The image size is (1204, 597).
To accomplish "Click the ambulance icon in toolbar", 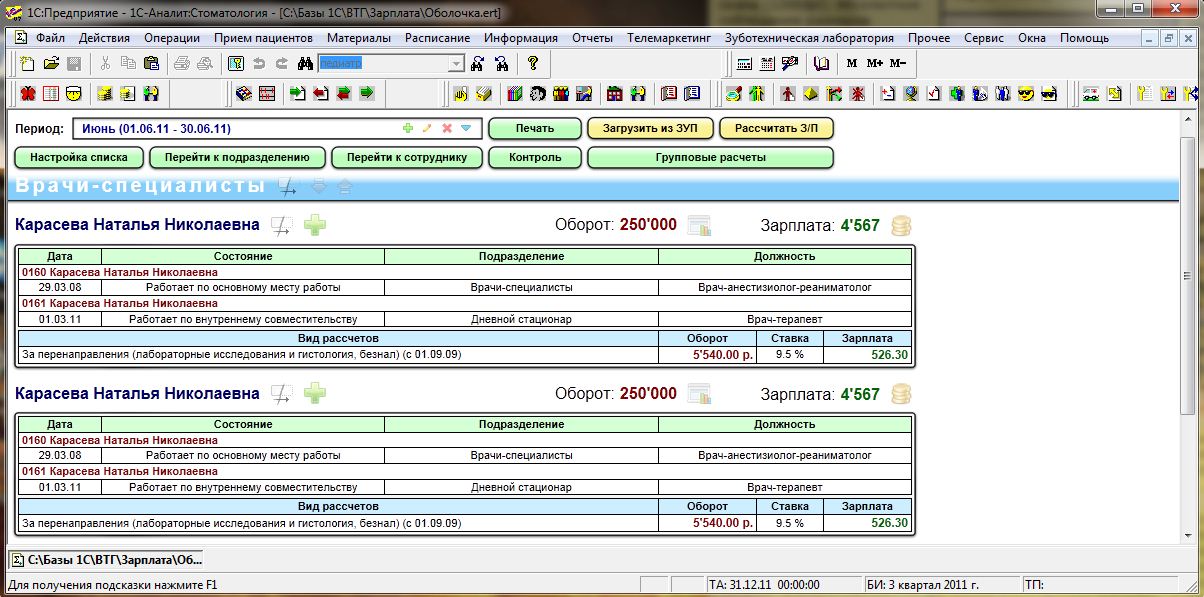I will (1092, 94).
